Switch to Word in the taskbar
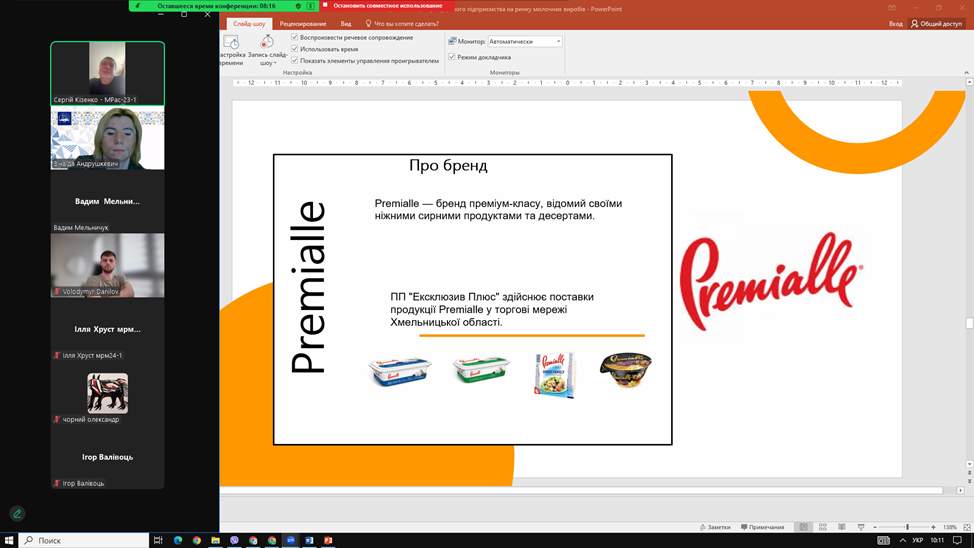 (x=309, y=540)
